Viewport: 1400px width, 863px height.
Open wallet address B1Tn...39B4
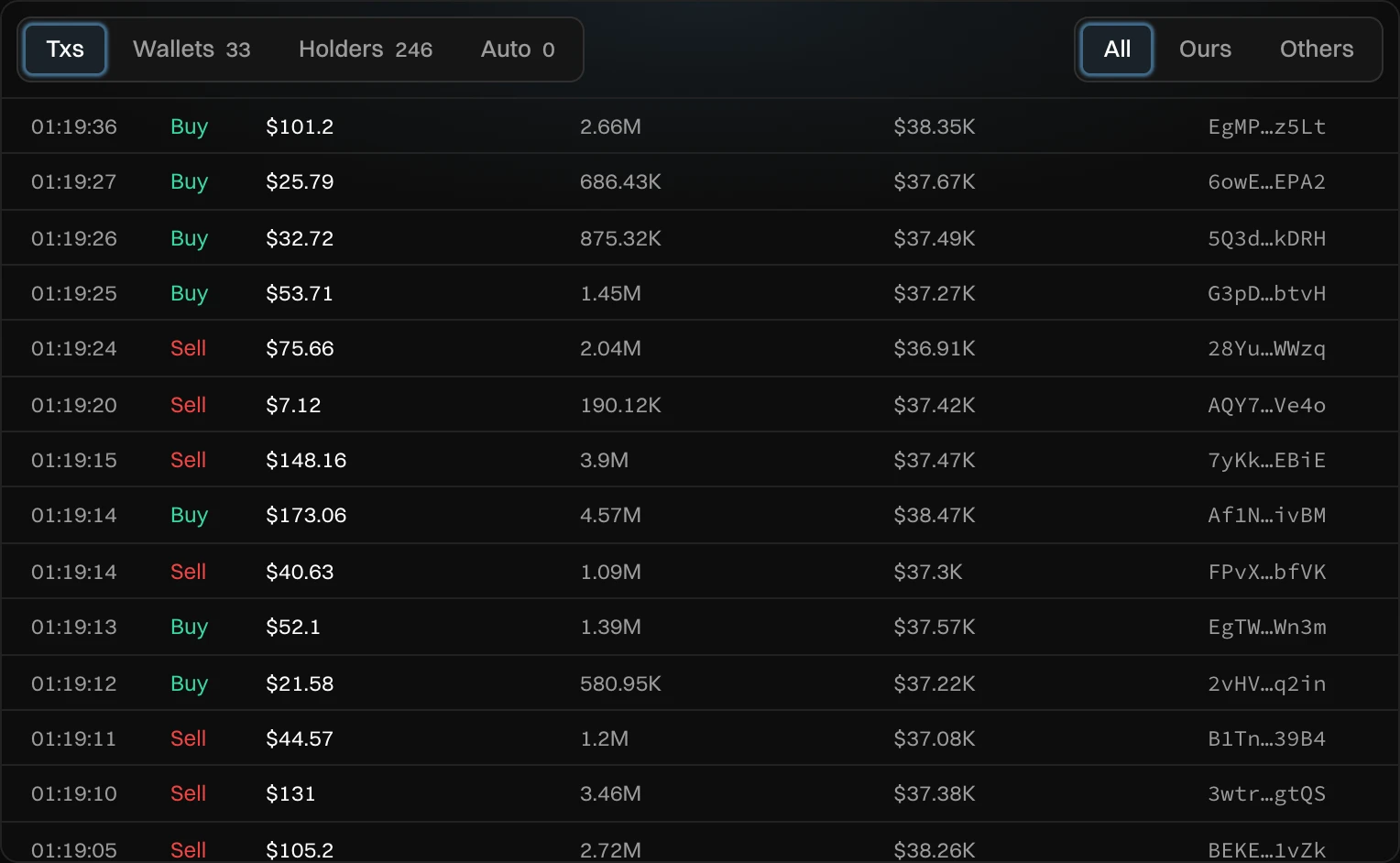[1267, 738]
